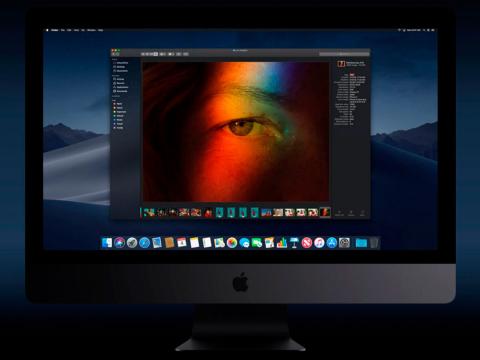Open Trash in the Dock

374,243
